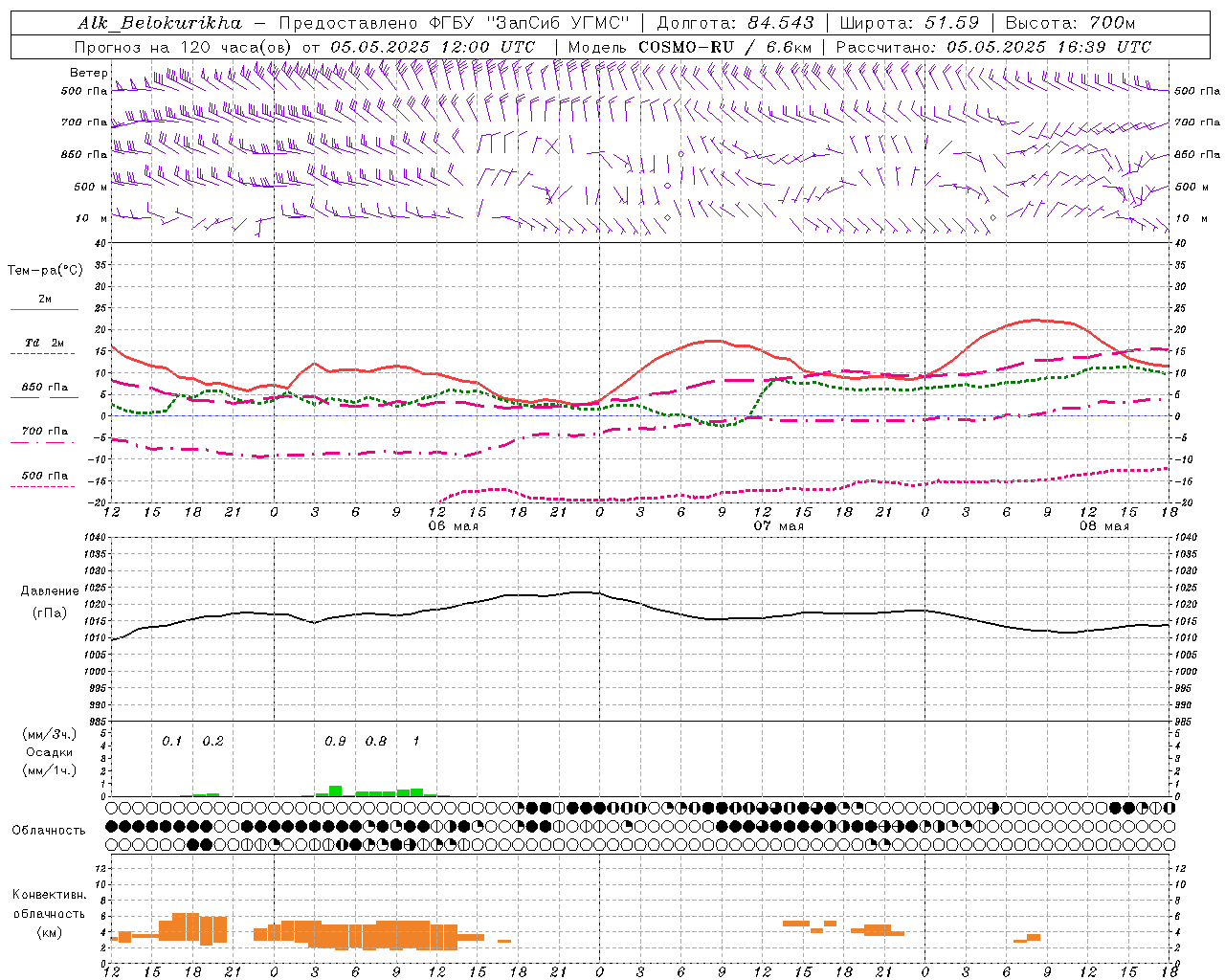The image size is (1225, 980).
Task: Click the elevation text Высота: 700м
Action: (1071, 23)
